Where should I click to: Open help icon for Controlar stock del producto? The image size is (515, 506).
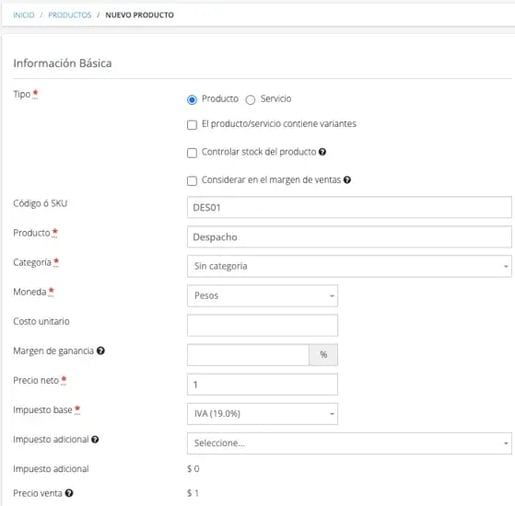click(322, 152)
